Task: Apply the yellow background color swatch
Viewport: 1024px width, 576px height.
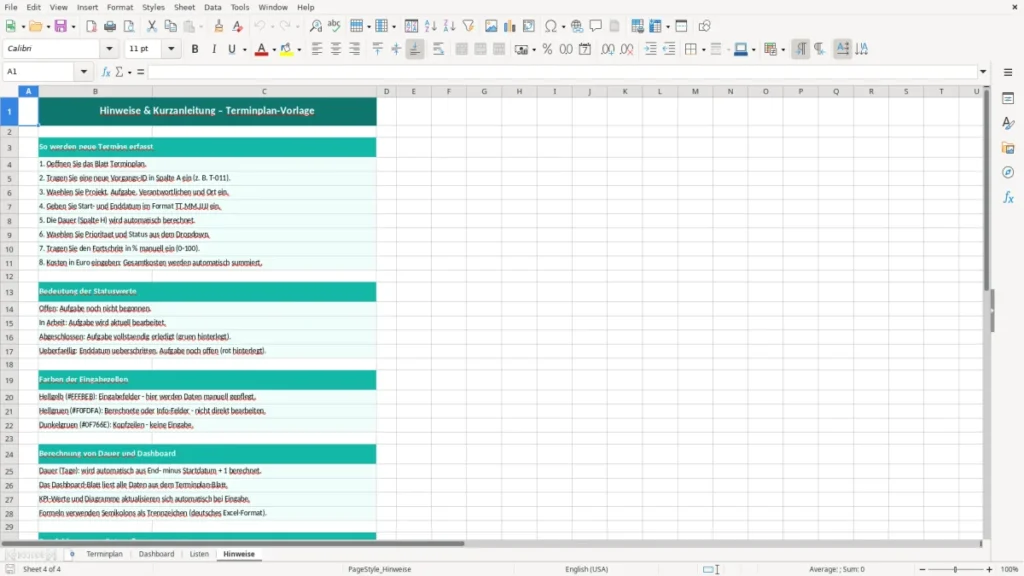Action: [x=286, y=49]
